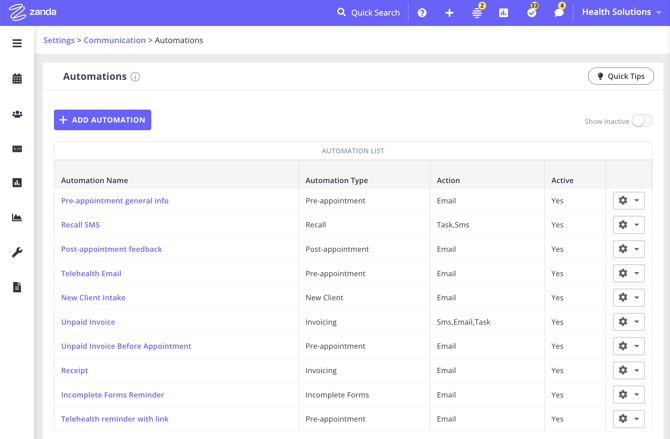Toggle the hamburger menu icon
Screen dimensions: 670x439
[x=17, y=44]
